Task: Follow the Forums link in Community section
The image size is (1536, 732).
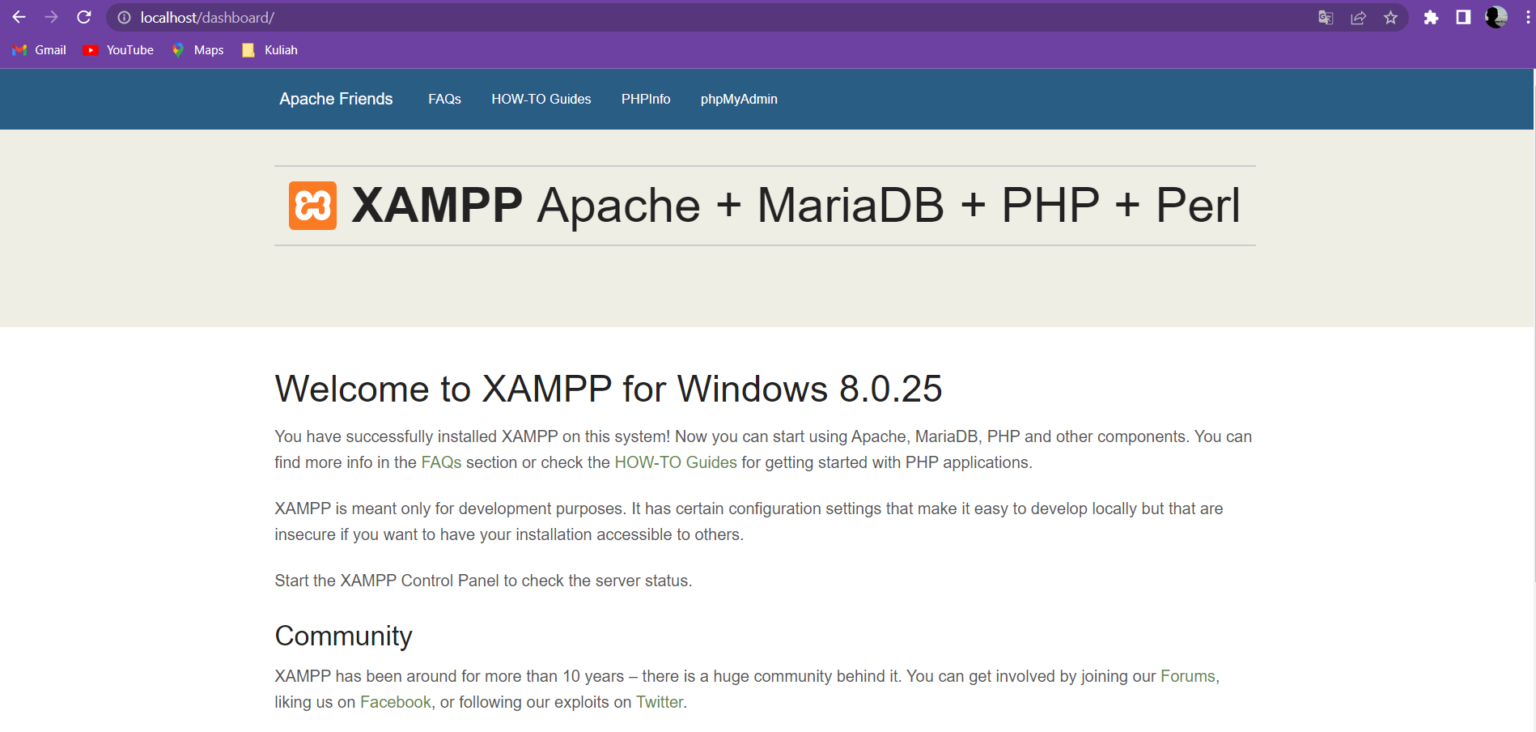Action: pyautogui.click(x=1187, y=676)
